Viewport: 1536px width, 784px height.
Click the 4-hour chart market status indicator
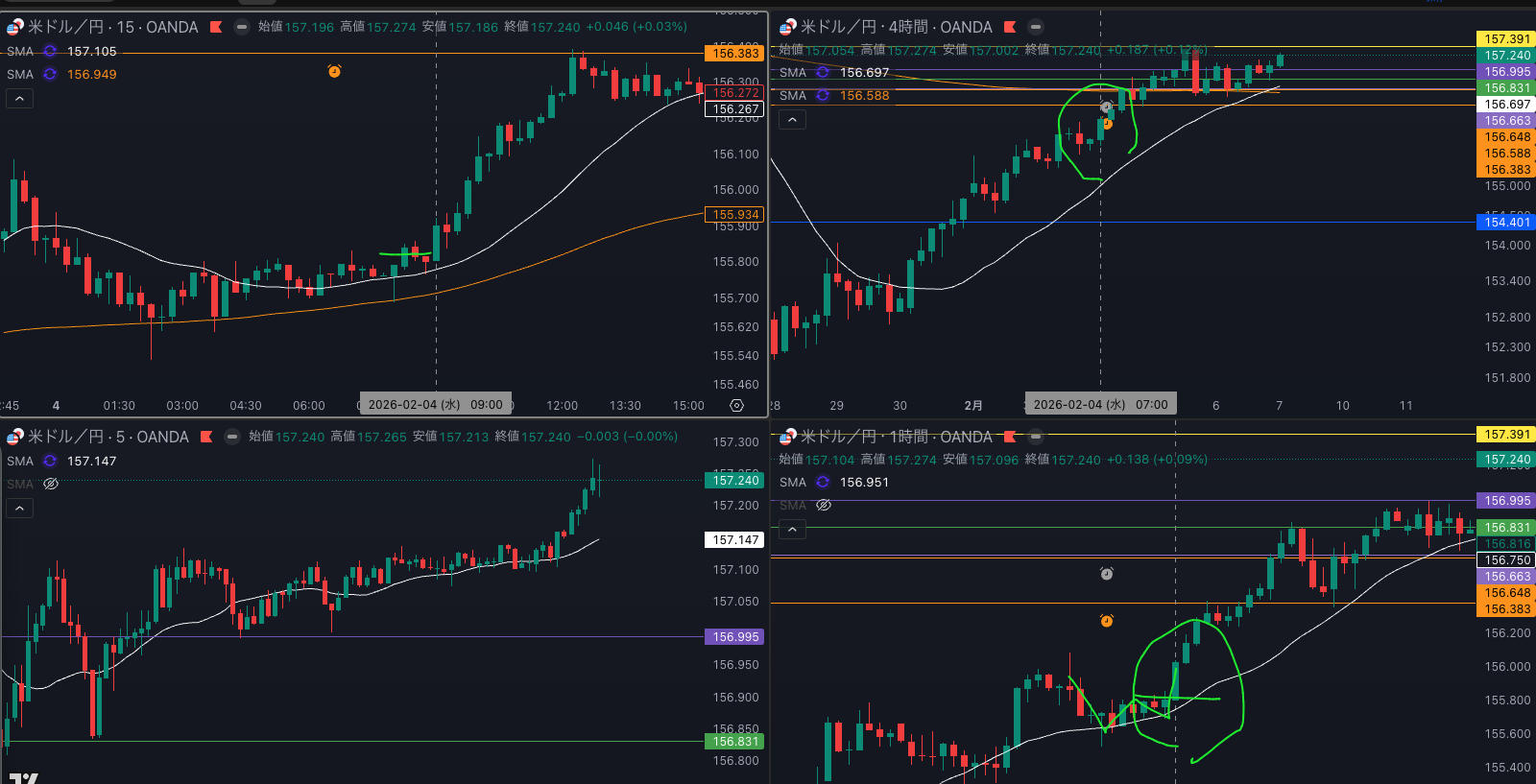(1036, 27)
